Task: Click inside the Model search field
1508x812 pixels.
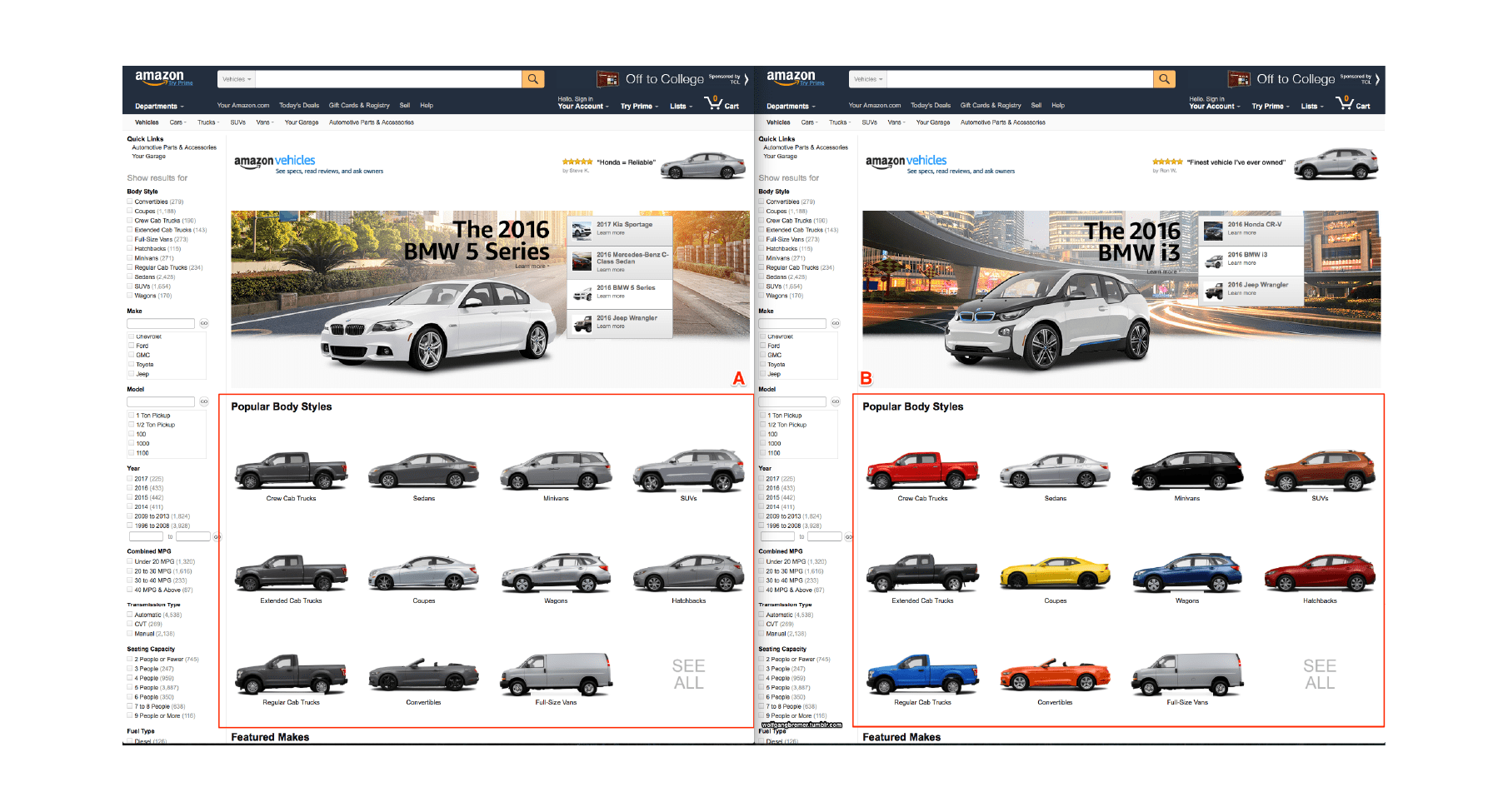Action: pos(161,401)
